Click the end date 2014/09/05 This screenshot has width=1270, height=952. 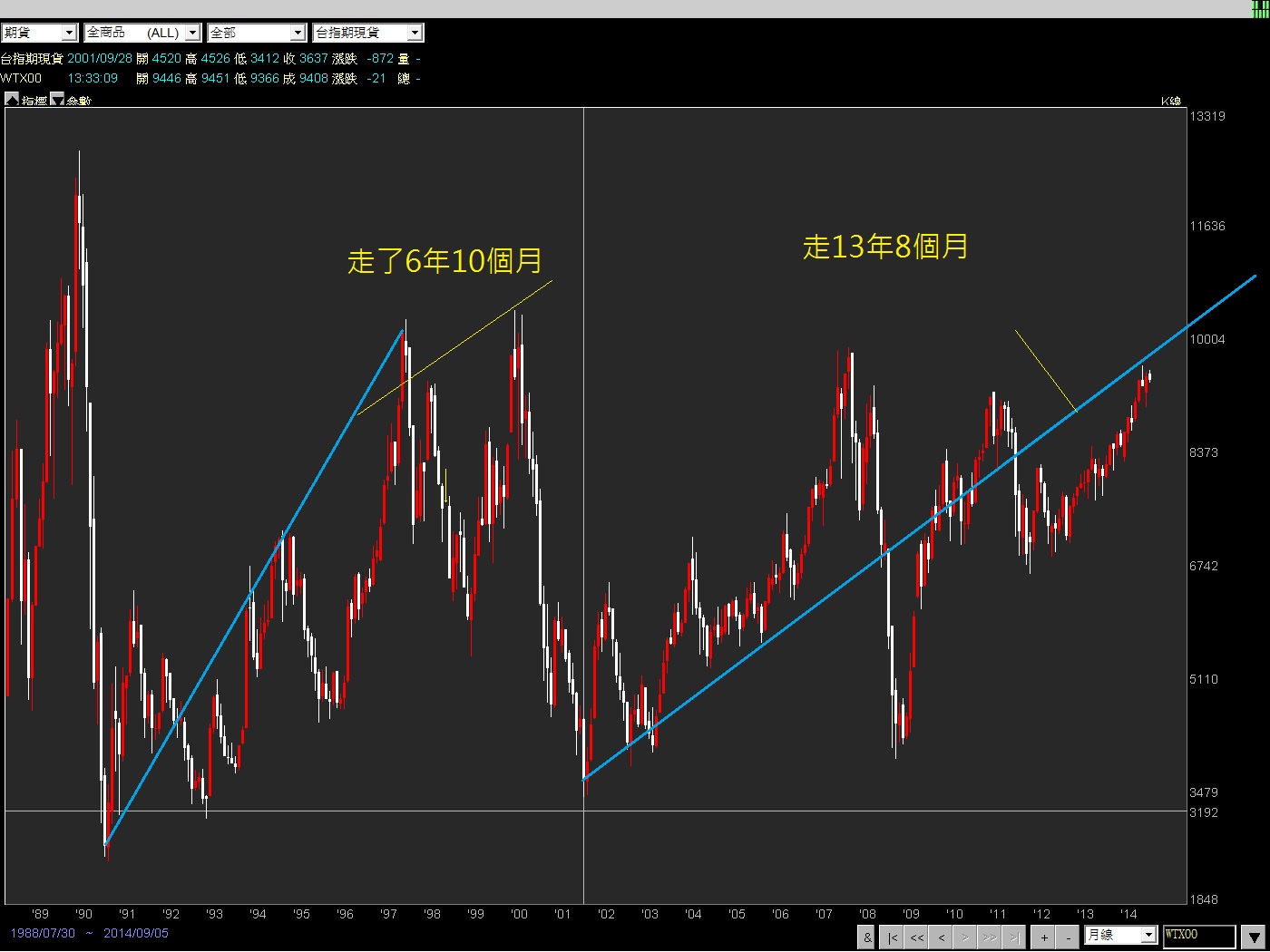(136, 933)
